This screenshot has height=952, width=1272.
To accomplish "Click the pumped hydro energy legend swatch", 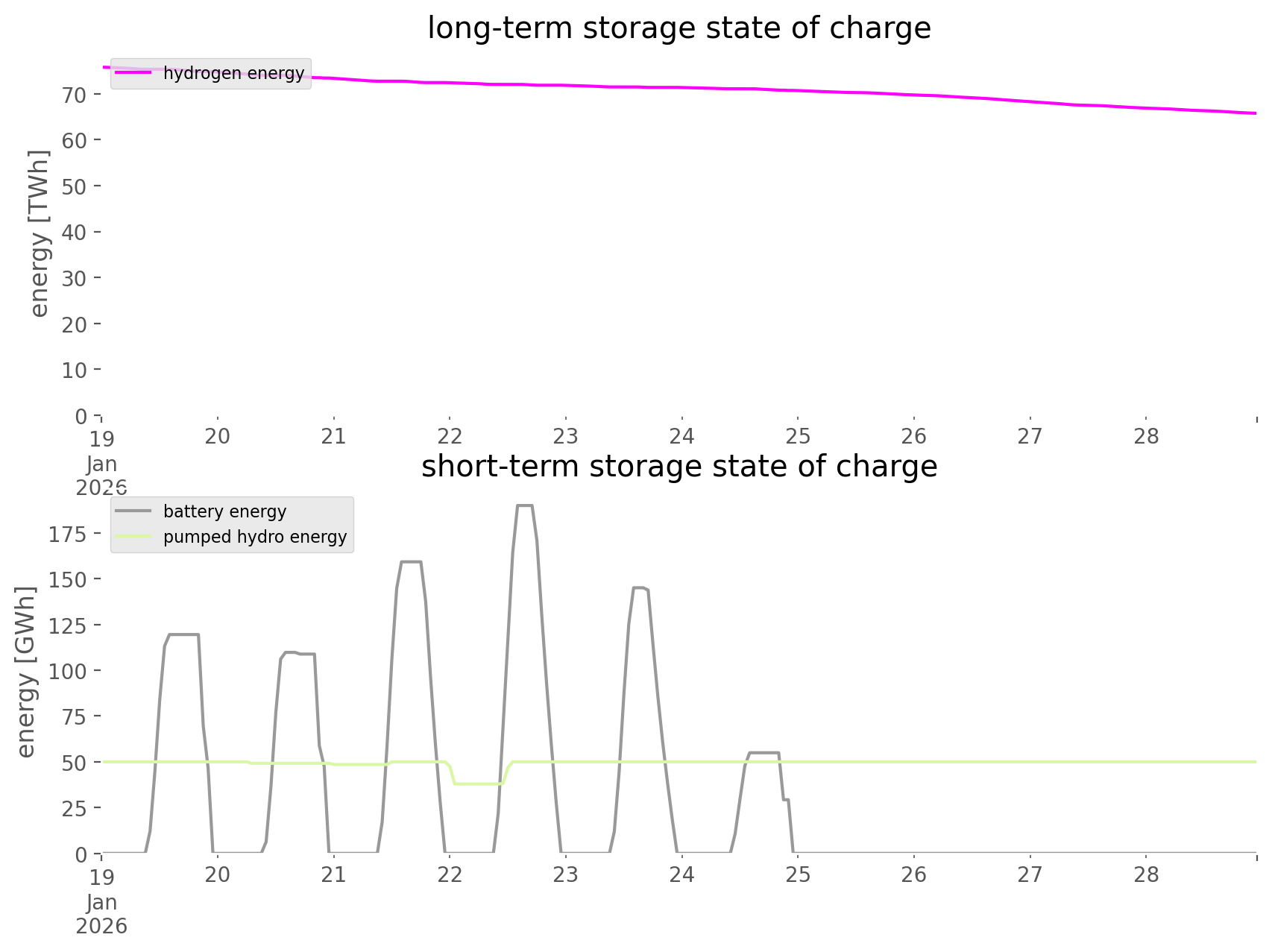I will pos(133,537).
